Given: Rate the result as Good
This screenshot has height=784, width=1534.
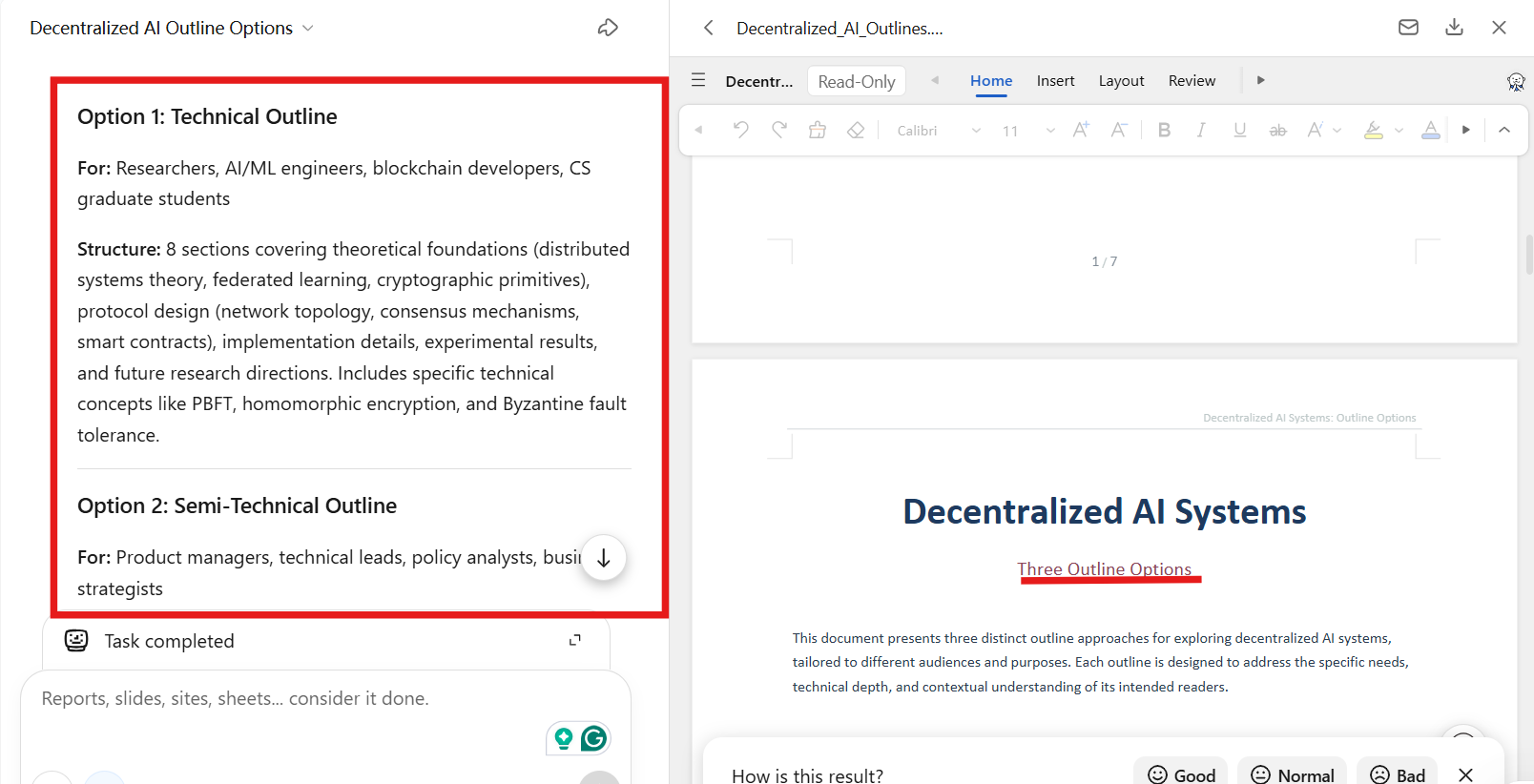Looking at the screenshot, I should [1181, 774].
